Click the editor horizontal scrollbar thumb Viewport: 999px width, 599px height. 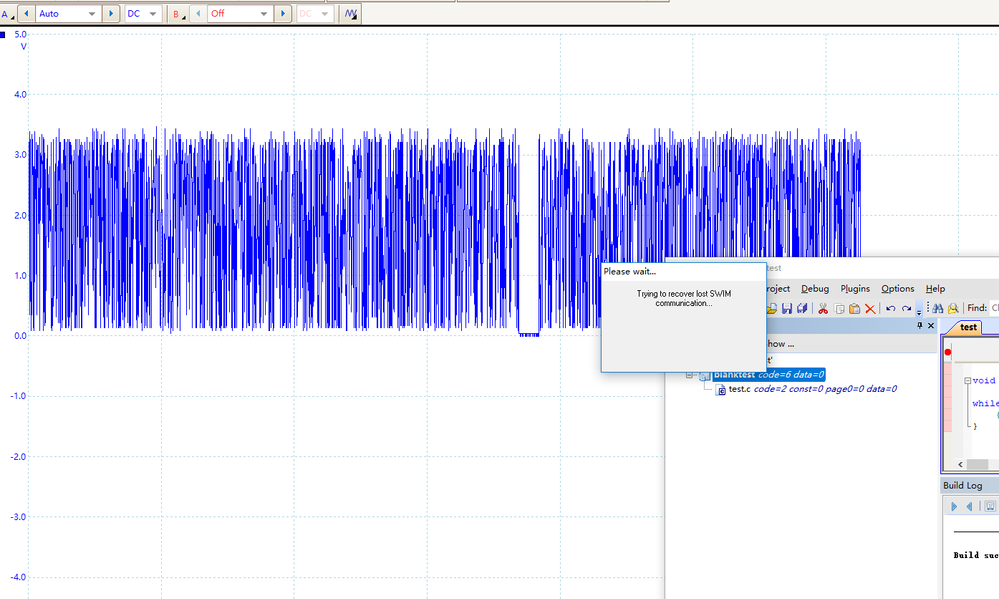point(977,465)
